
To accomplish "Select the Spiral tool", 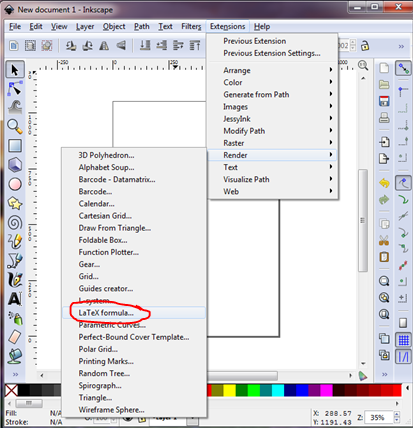I will [15, 222].
